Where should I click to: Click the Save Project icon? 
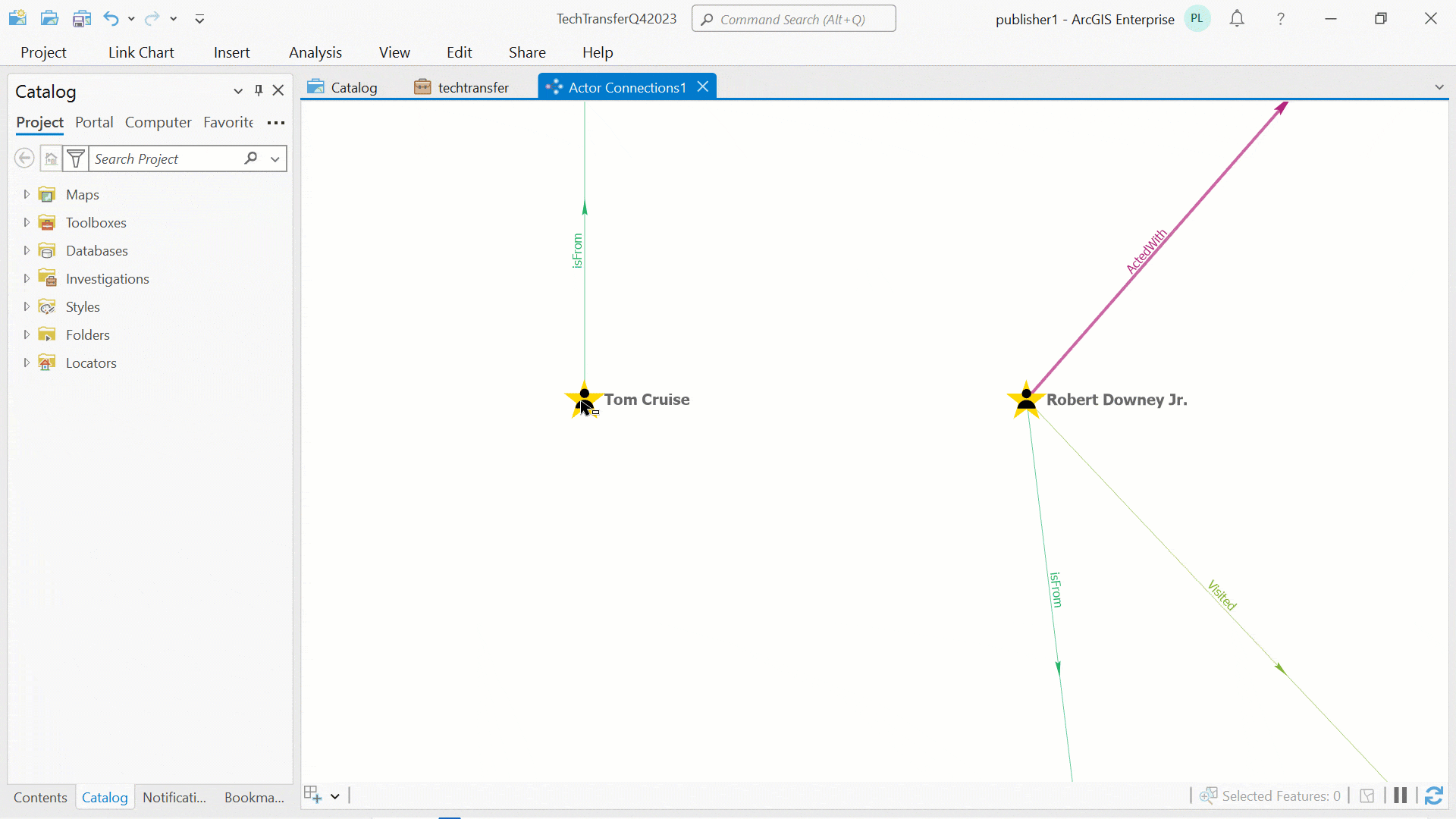click(81, 18)
